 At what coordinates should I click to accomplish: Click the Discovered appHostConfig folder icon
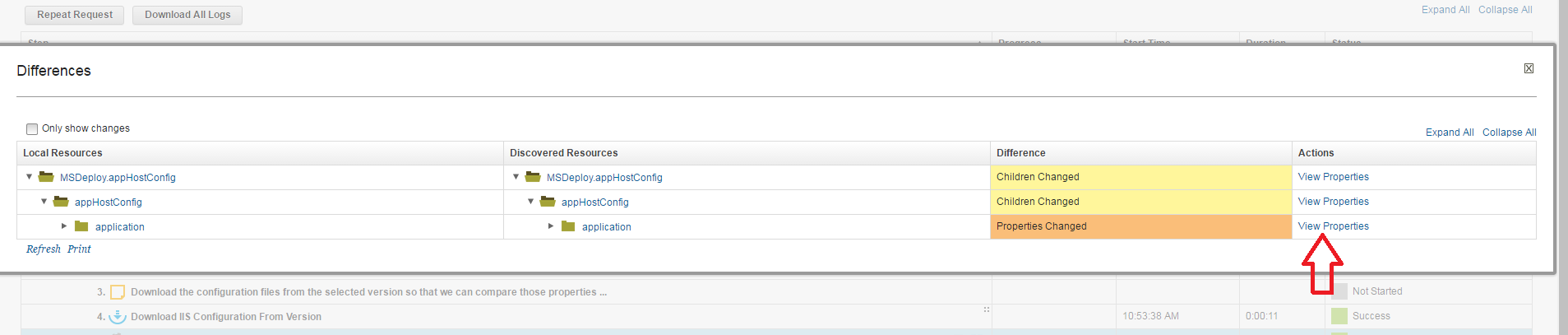click(x=548, y=202)
